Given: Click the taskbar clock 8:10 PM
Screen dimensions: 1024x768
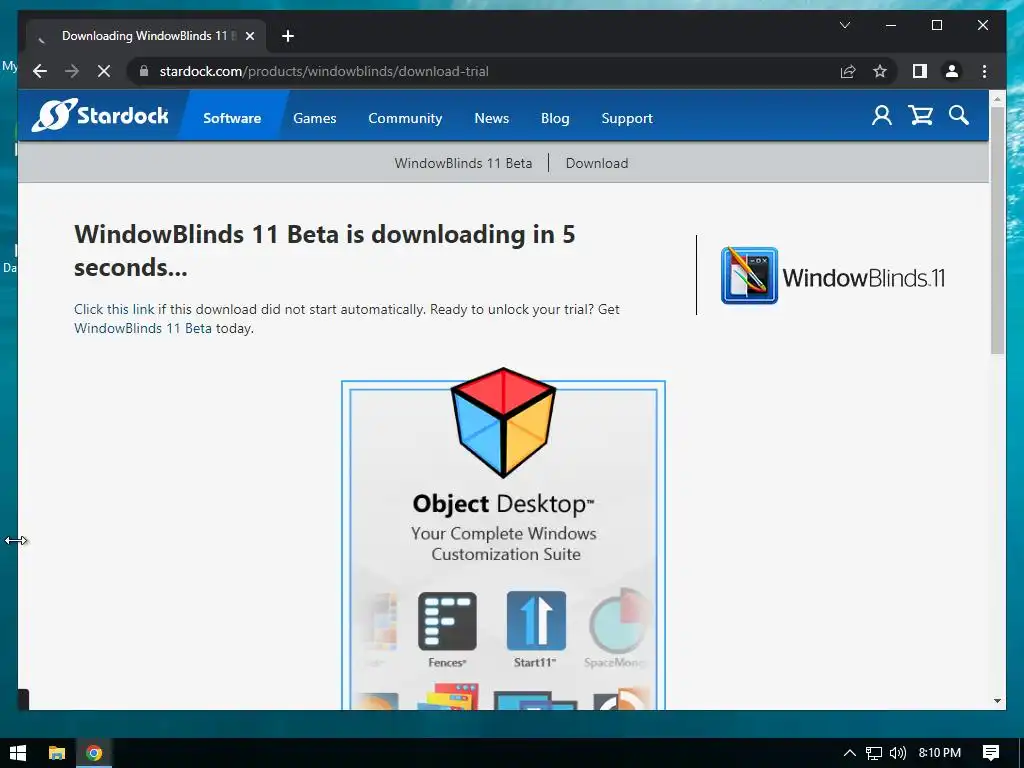Looking at the screenshot, I should tap(940, 753).
